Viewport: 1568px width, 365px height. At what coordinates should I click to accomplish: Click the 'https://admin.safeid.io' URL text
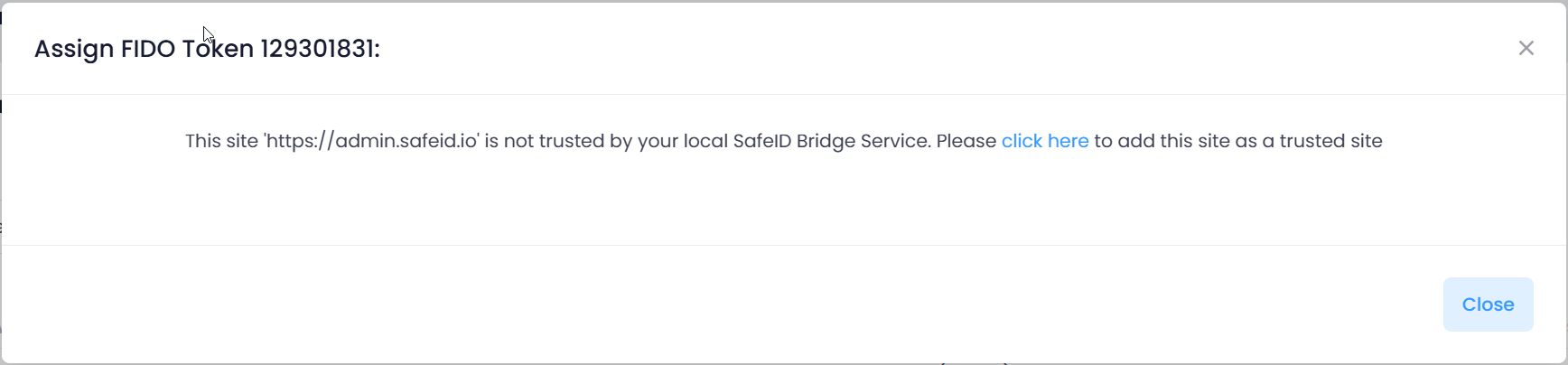point(371,141)
